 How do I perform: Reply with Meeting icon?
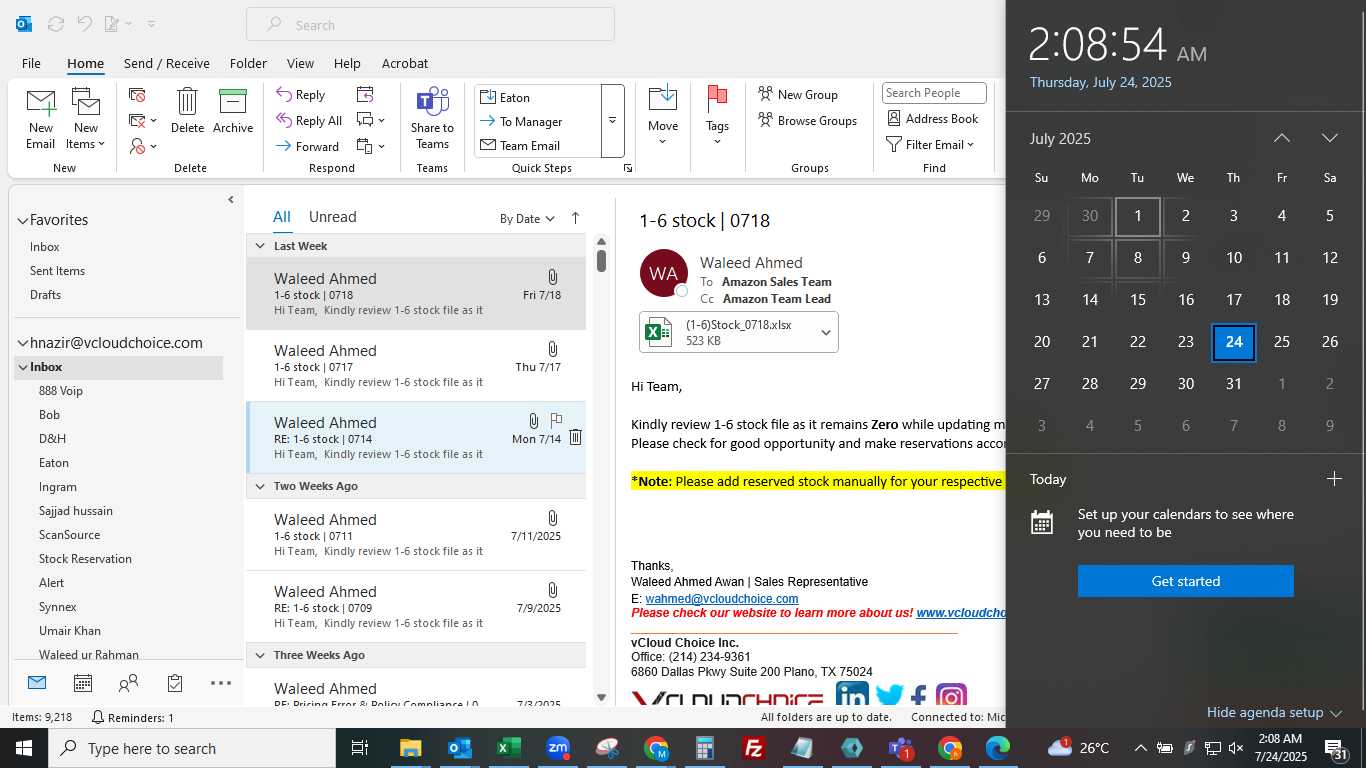click(365, 95)
